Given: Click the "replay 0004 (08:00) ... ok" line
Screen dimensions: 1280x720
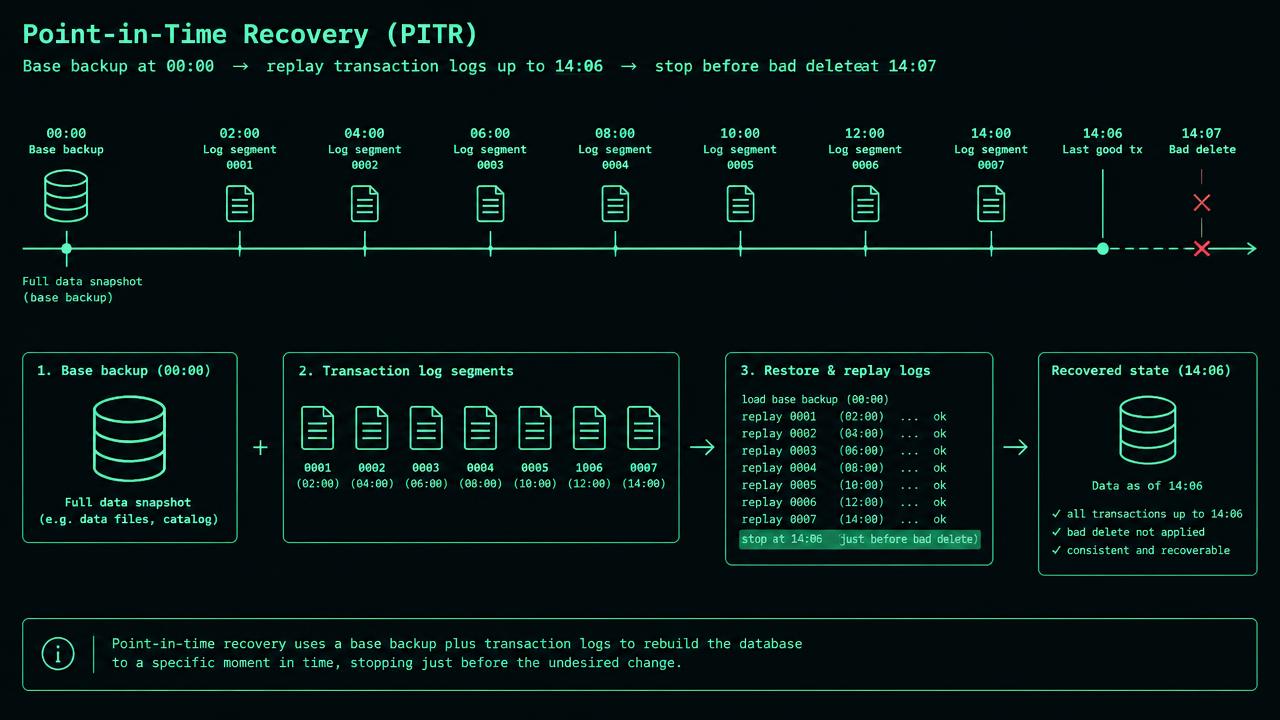Looking at the screenshot, I should click(x=844, y=468).
